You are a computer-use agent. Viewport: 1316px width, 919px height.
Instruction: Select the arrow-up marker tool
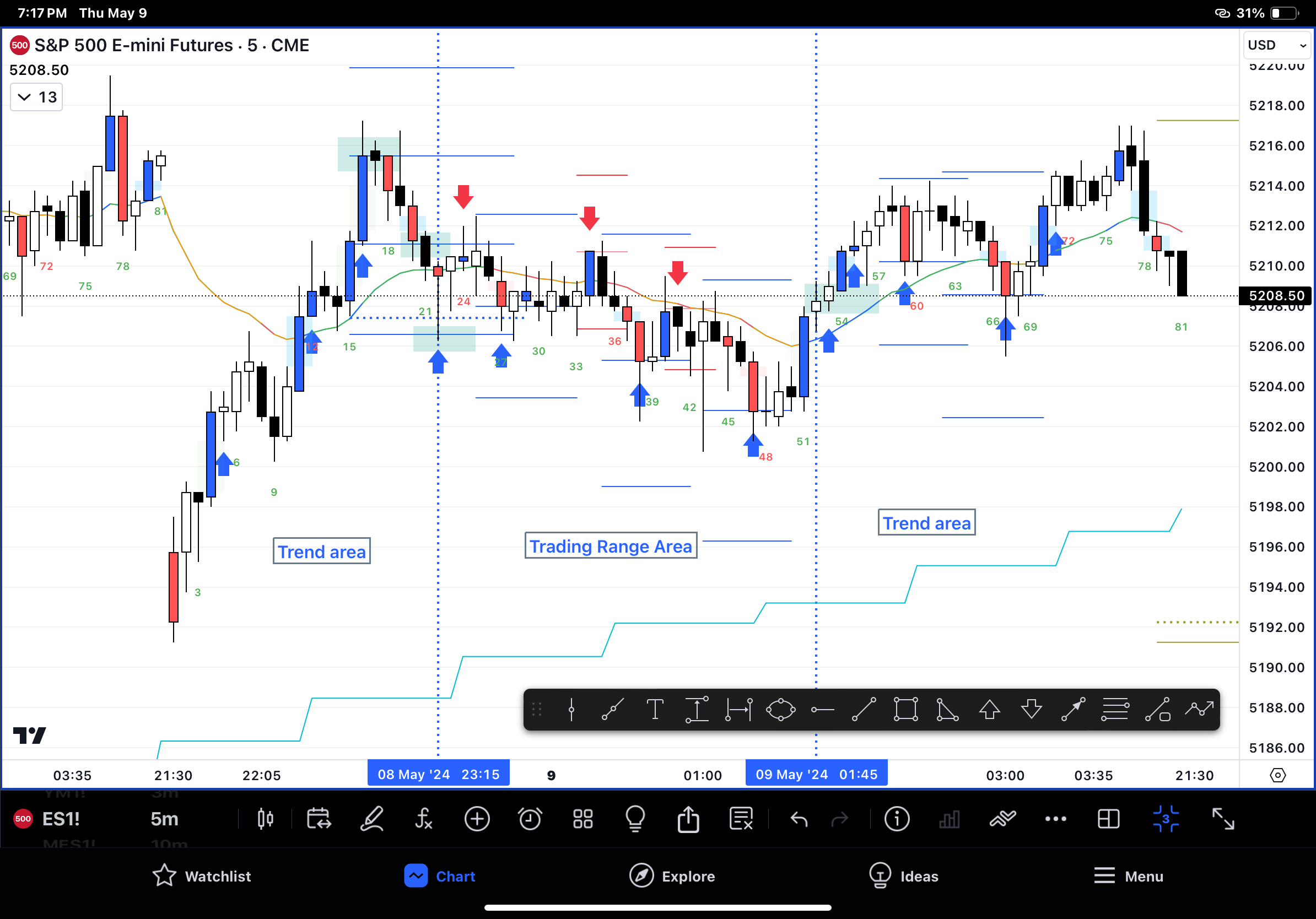coord(989,709)
